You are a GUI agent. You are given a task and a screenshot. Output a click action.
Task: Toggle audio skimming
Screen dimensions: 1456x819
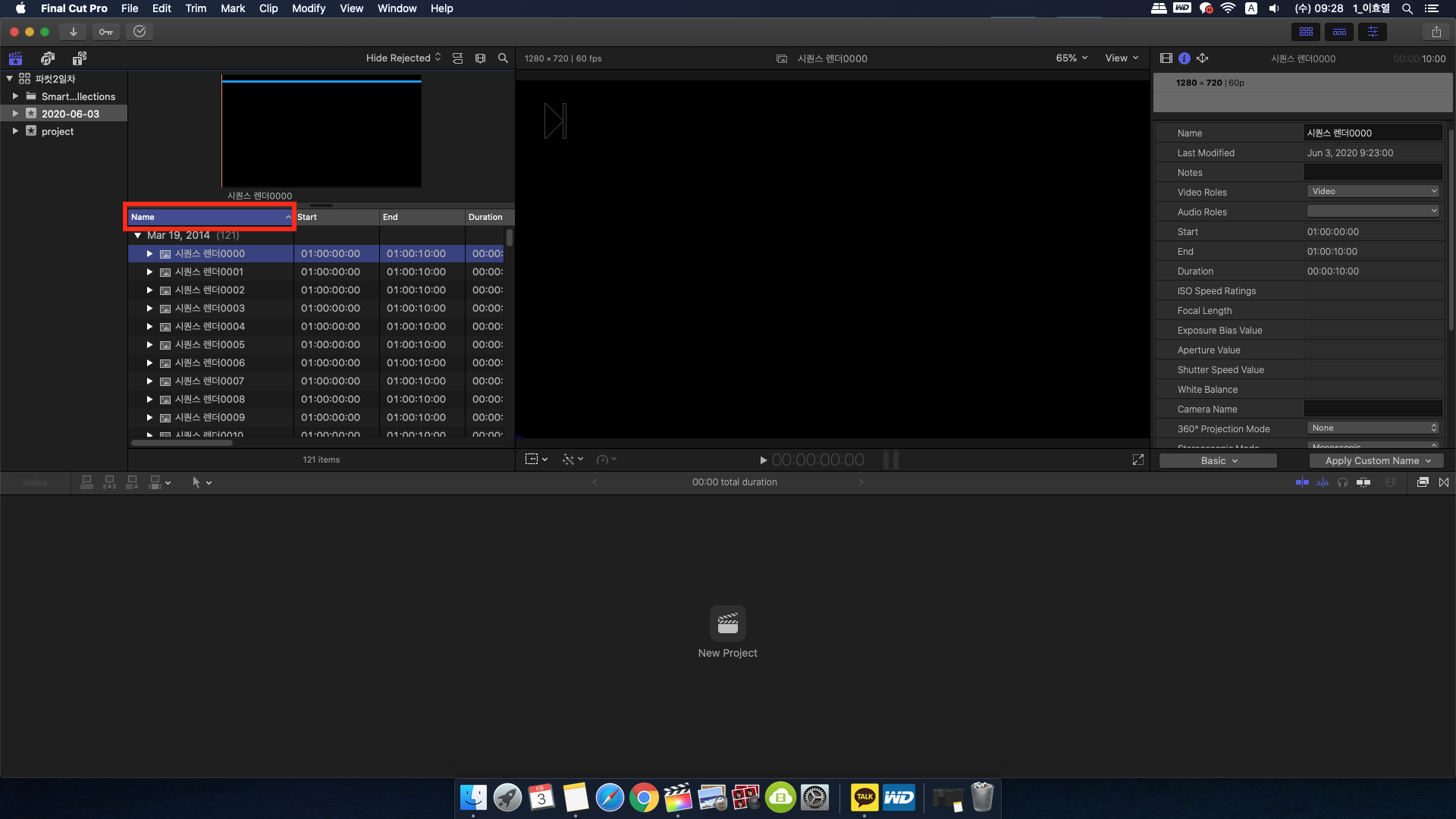pyautogui.click(x=1323, y=482)
